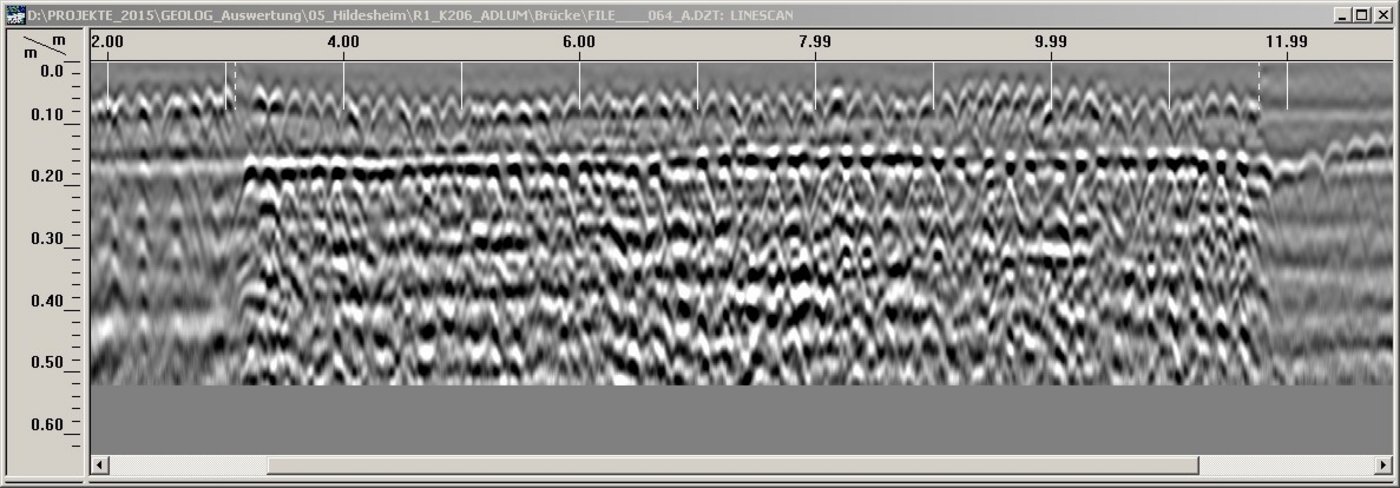
Task: Click the 6.00 distance ruler label
Action: [x=579, y=41]
